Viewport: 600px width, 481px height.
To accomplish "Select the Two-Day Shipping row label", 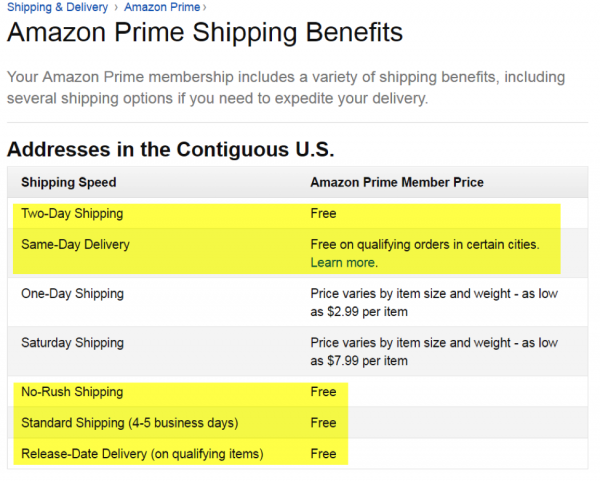I will tap(70, 213).
